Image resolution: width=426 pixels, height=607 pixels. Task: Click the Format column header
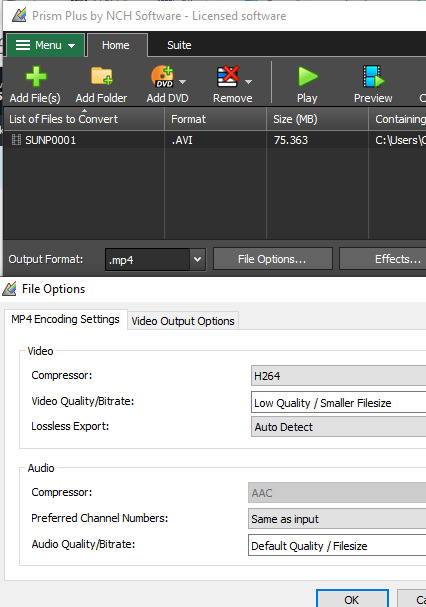(x=216, y=119)
